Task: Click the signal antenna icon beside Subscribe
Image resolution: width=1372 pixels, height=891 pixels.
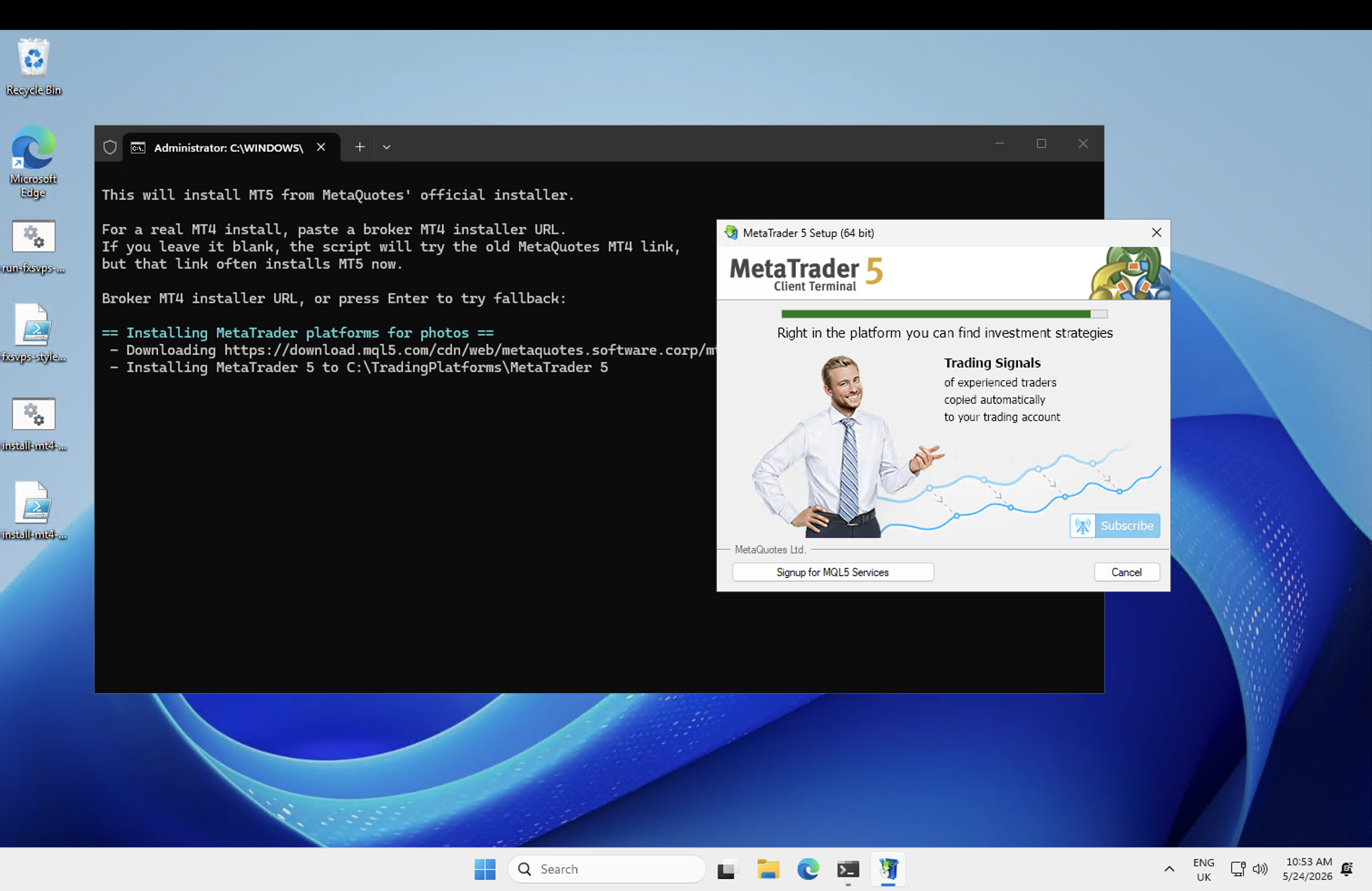Action: tap(1083, 526)
